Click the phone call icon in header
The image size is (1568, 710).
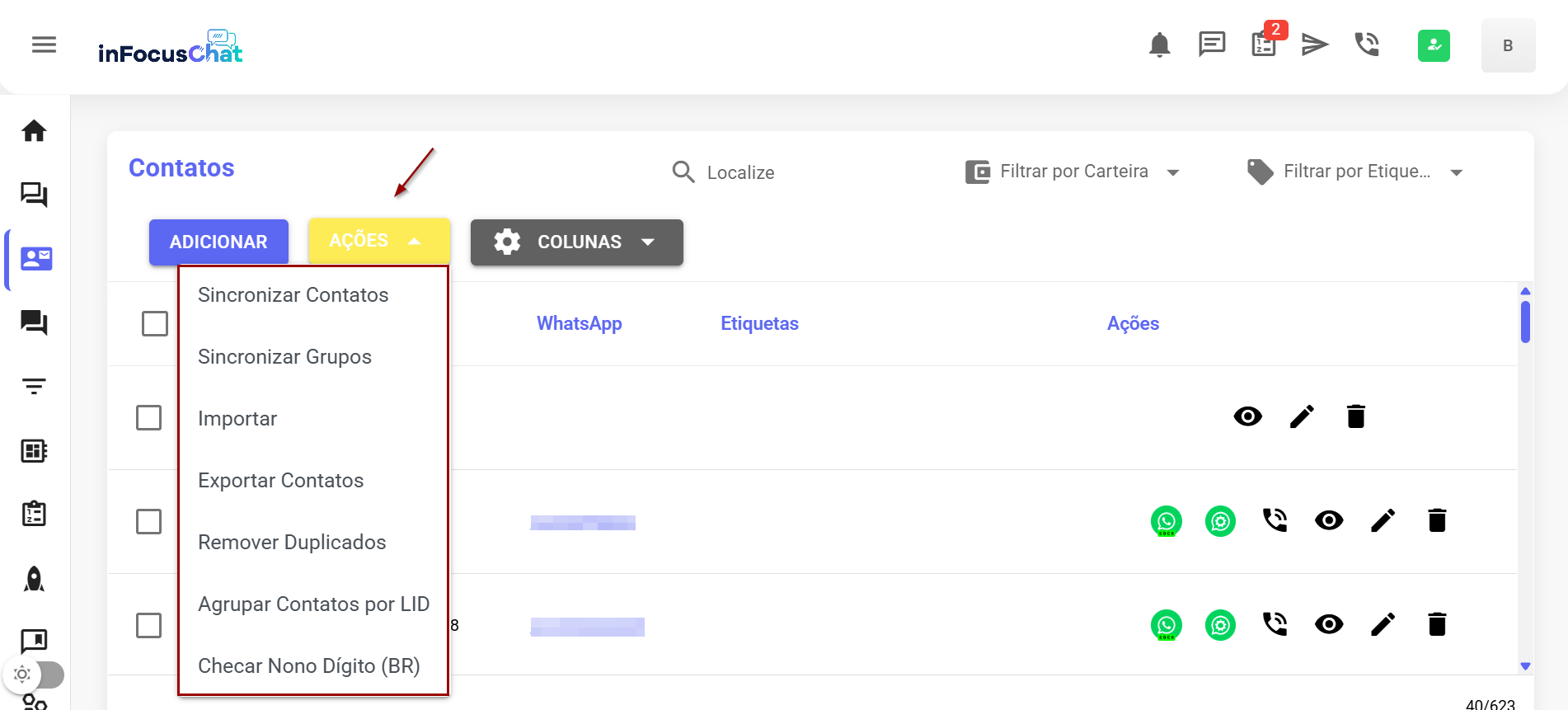tap(1367, 45)
